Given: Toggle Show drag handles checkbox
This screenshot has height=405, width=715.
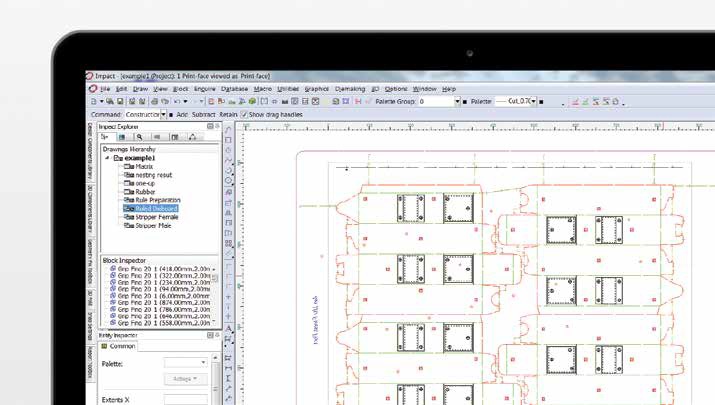Looking at the screenshot, I should coord(244,114).
